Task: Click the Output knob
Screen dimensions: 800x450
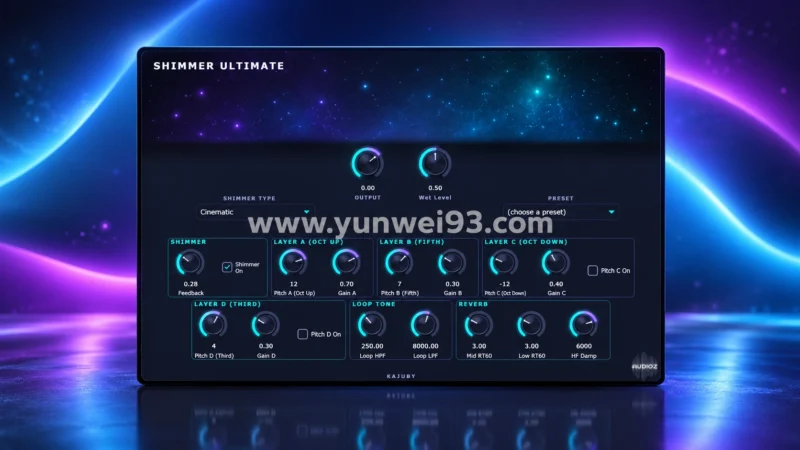Action: 367,163
